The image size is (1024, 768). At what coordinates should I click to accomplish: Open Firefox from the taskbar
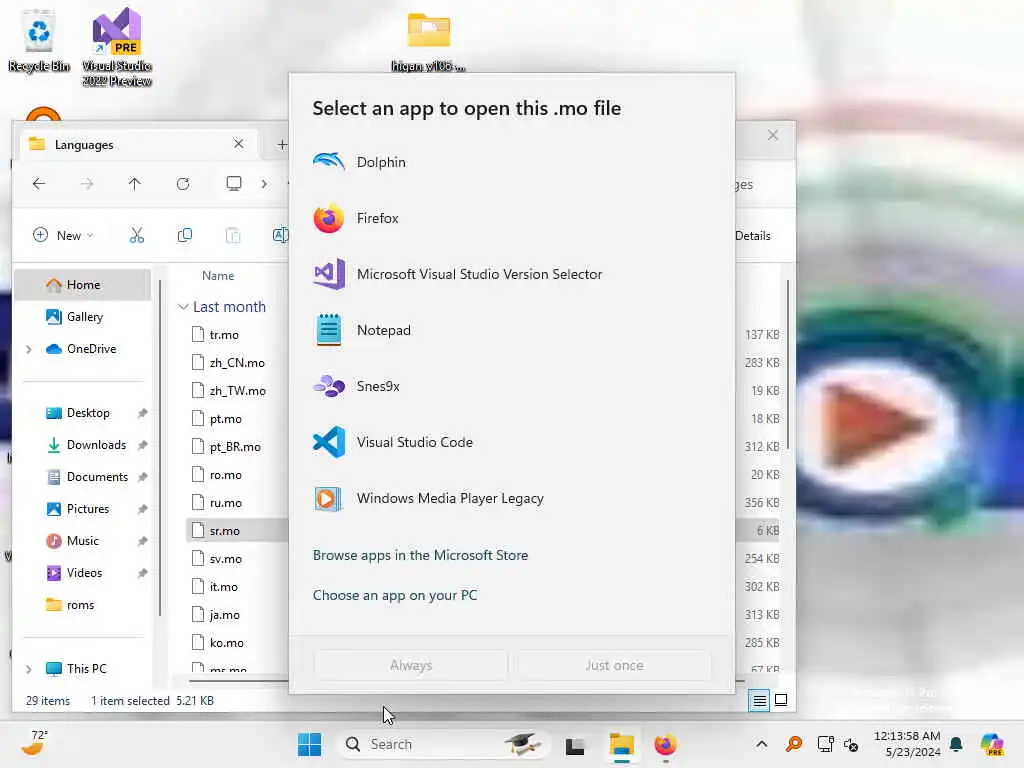point(665,744)
